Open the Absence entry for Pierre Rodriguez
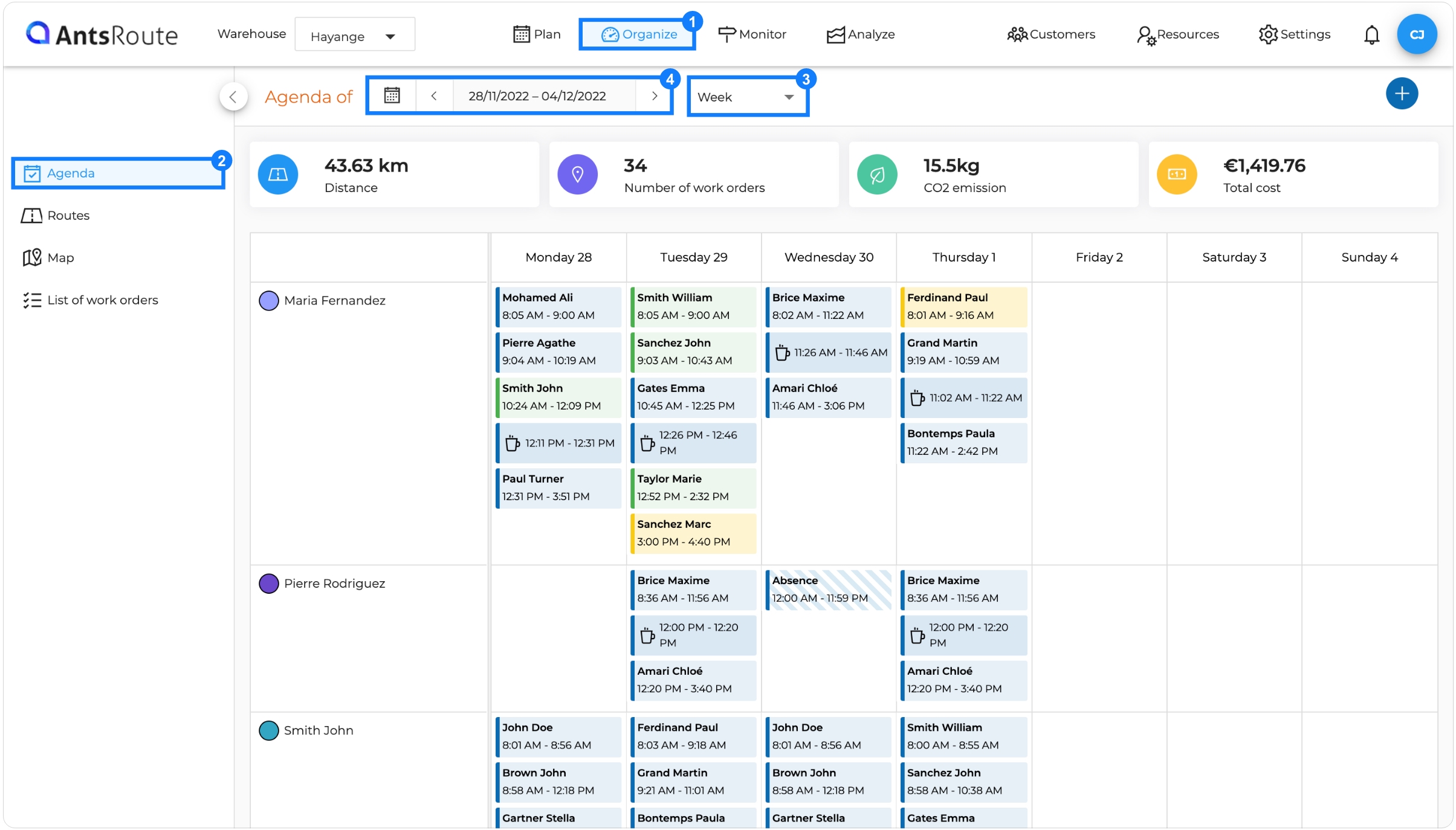This screenshot has width=1456, height=830. [828, 589]
